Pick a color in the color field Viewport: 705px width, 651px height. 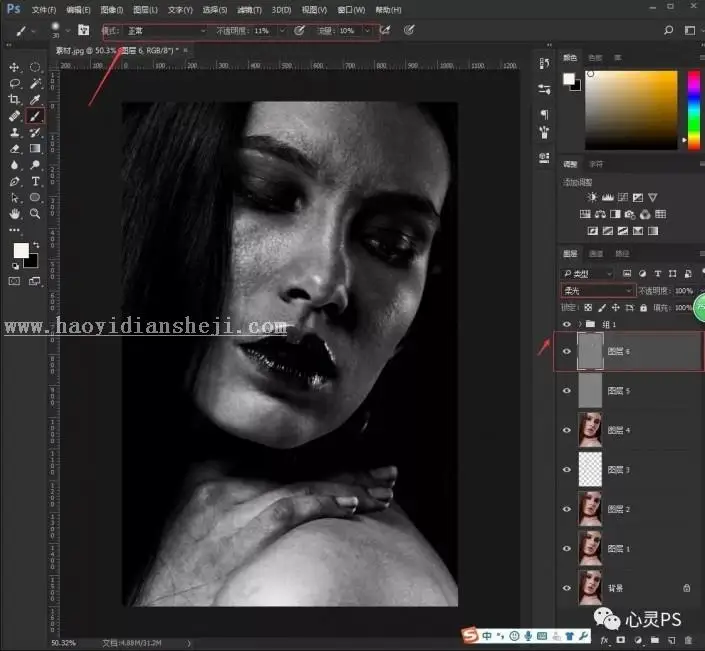631,110
